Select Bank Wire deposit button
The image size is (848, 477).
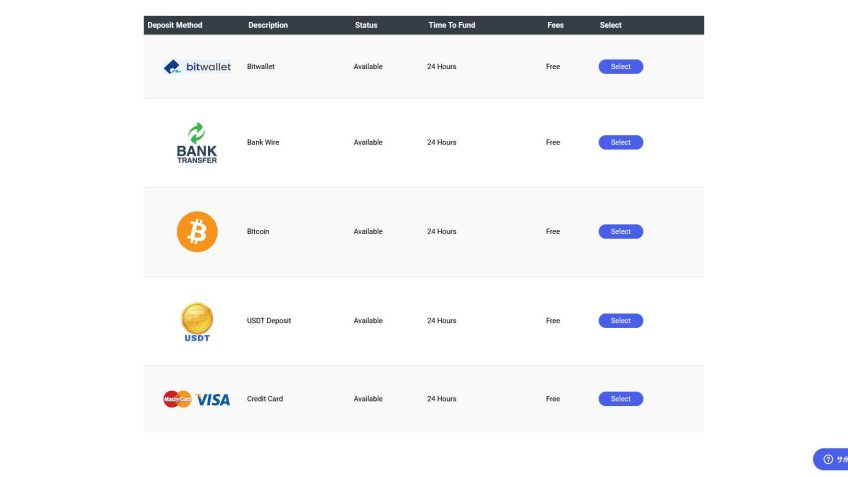[x=620, y=142]
